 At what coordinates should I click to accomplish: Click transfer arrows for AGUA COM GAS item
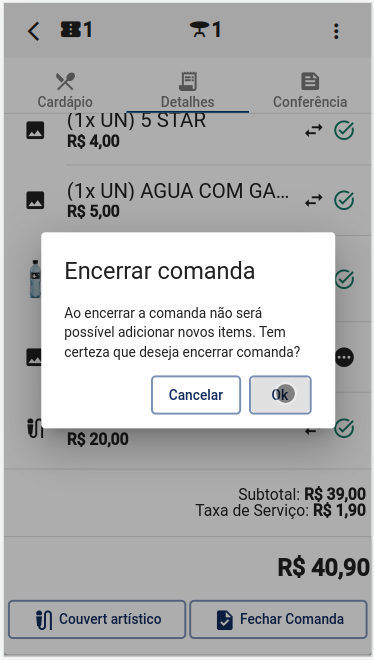pos(314,200)
